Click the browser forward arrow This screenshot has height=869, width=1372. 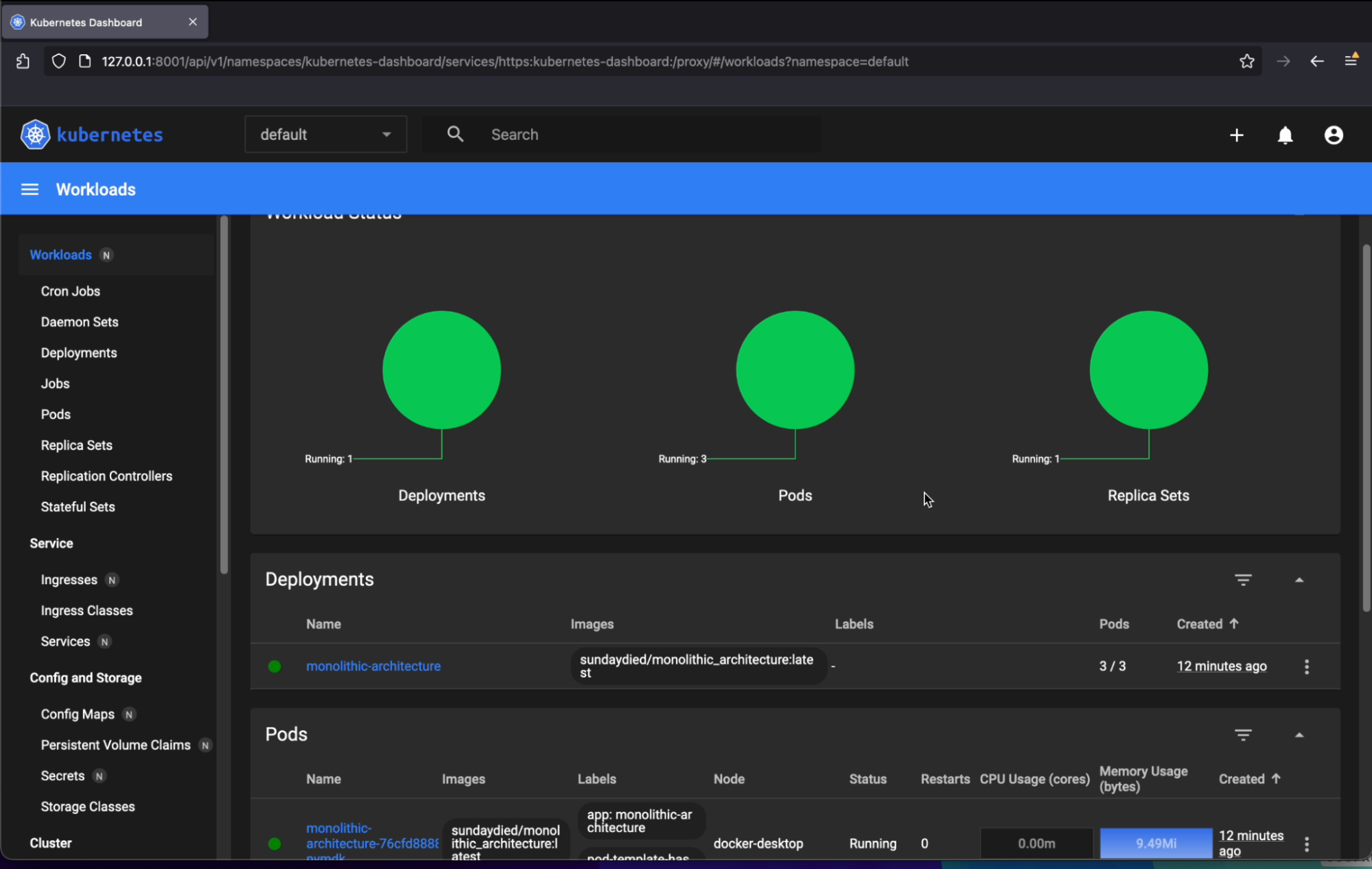pyautogui.click(x=1283, y=61)
